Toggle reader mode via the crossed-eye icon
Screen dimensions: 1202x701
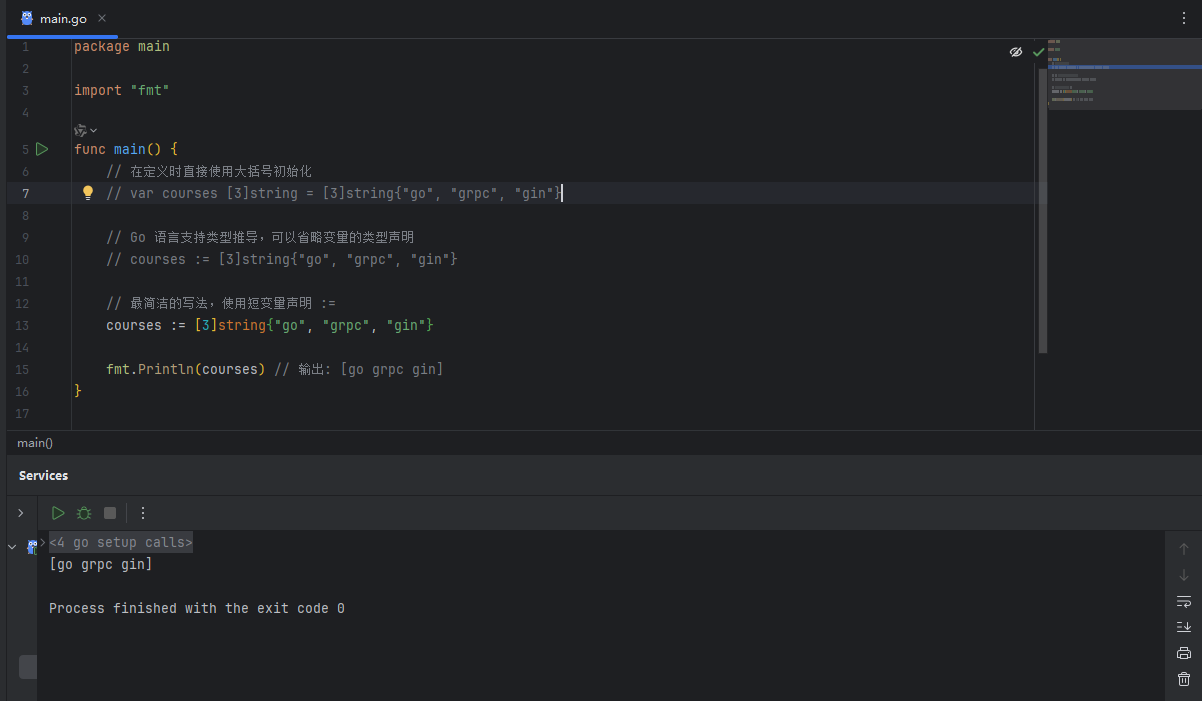pos(1016,51)
